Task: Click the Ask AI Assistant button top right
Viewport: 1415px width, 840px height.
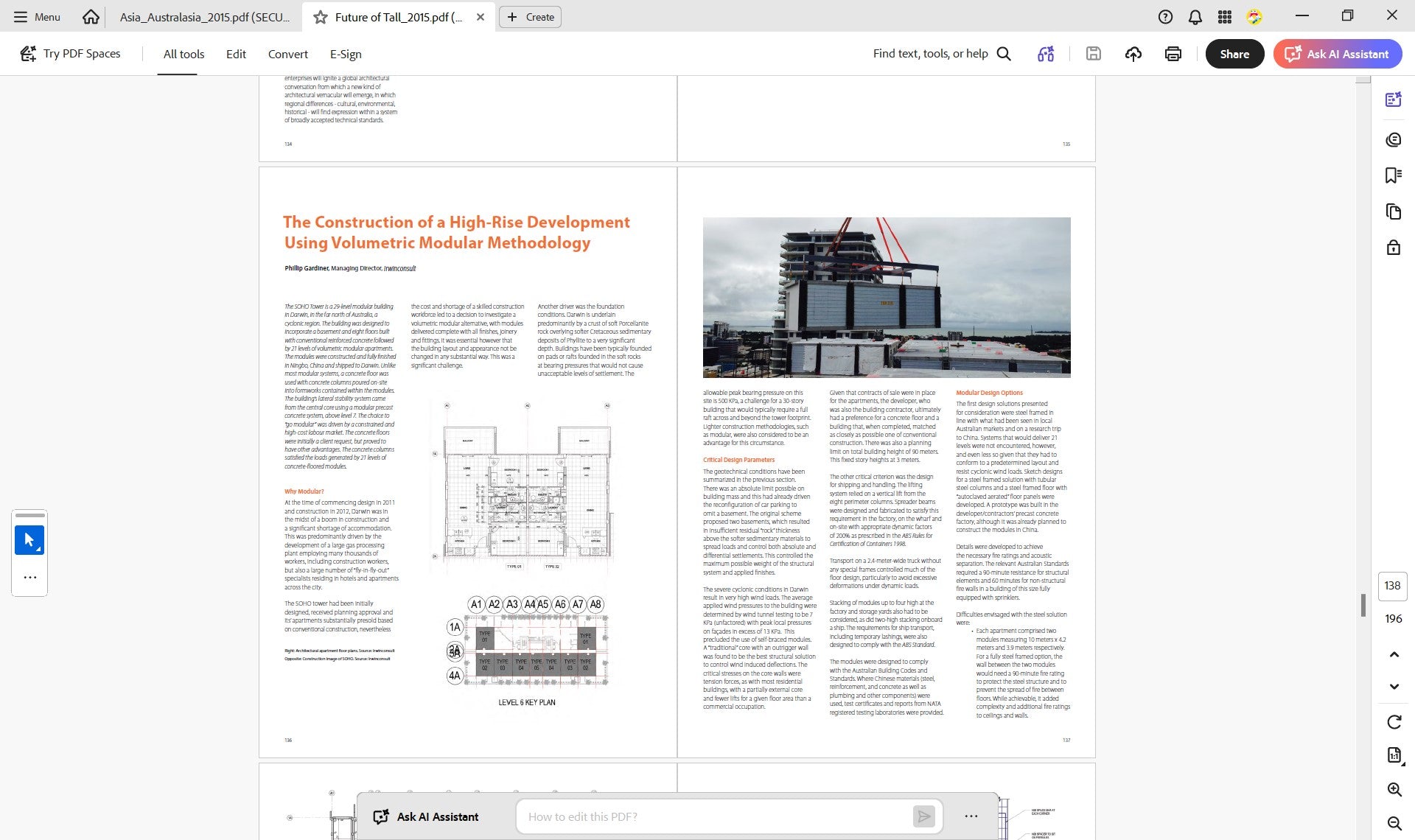Action: [x=1338, y=54]
